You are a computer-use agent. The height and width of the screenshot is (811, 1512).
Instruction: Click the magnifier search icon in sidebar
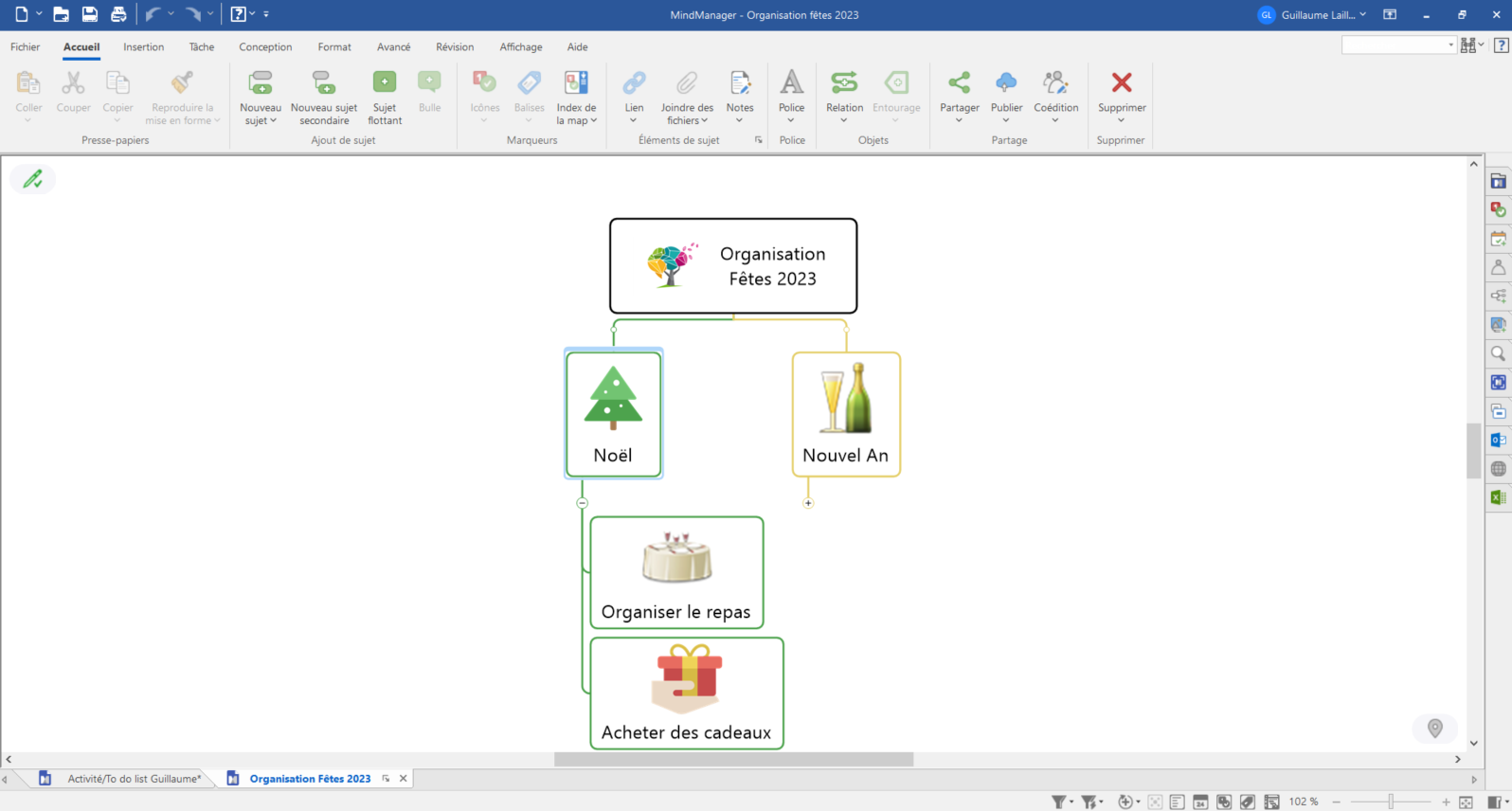click(1498, 353)
